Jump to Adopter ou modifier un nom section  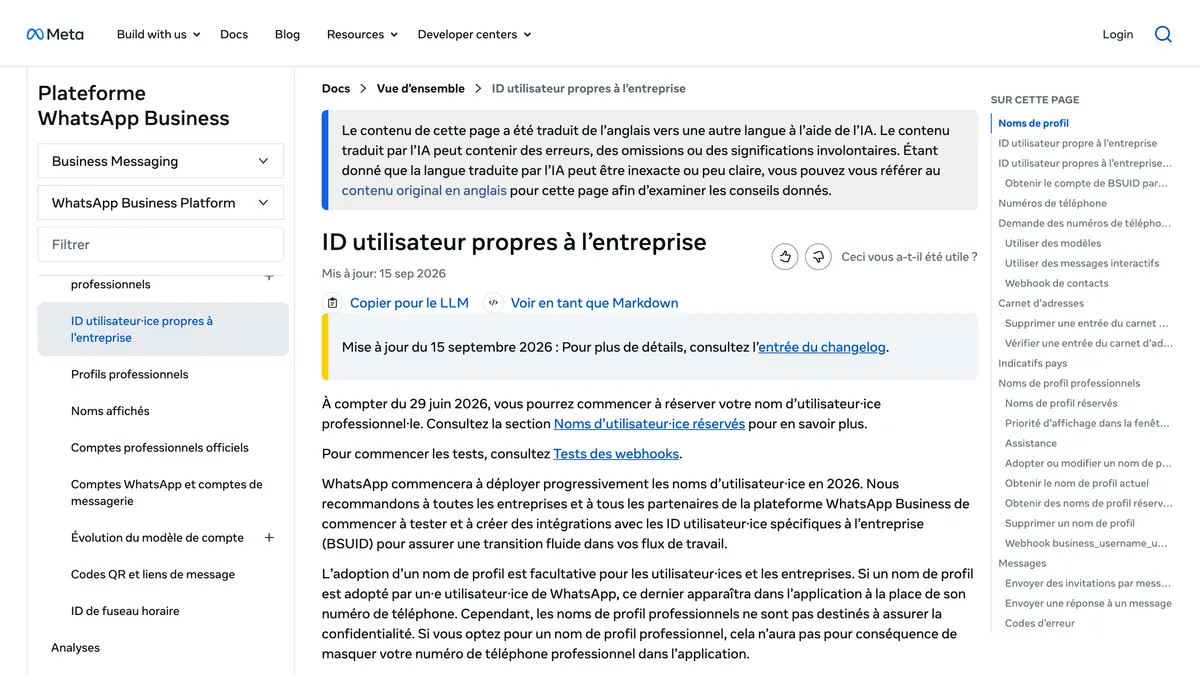point(1088,463)
